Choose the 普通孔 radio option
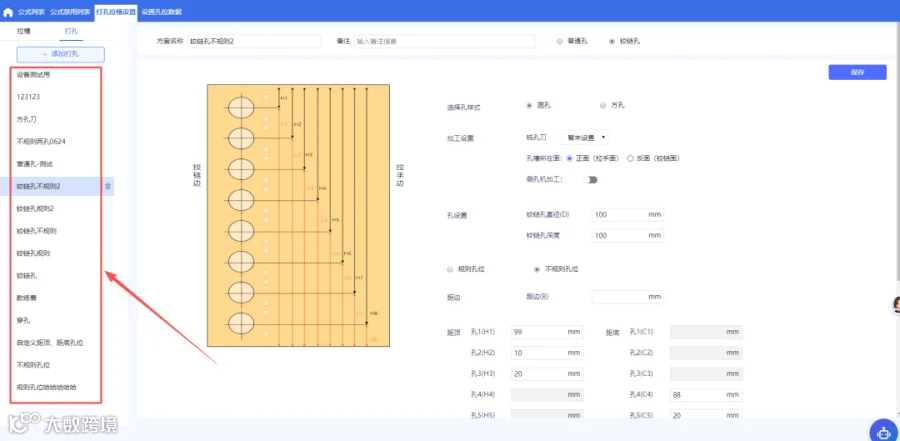The height and width of the screenshot is (441, 900). tap(560, 41)
